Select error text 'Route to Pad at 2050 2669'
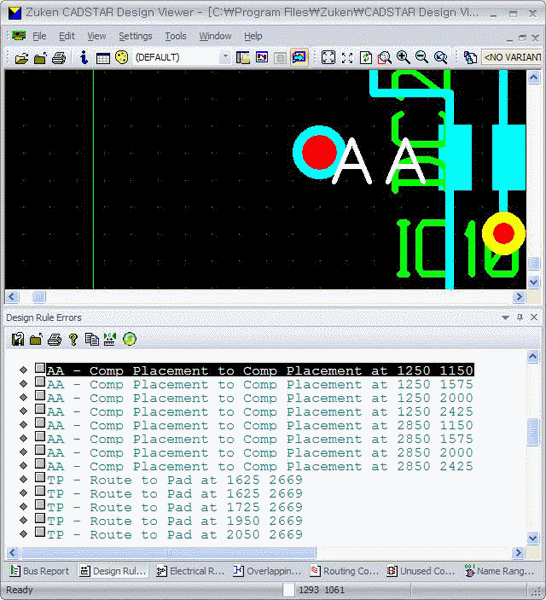 (x=196, y=535)
